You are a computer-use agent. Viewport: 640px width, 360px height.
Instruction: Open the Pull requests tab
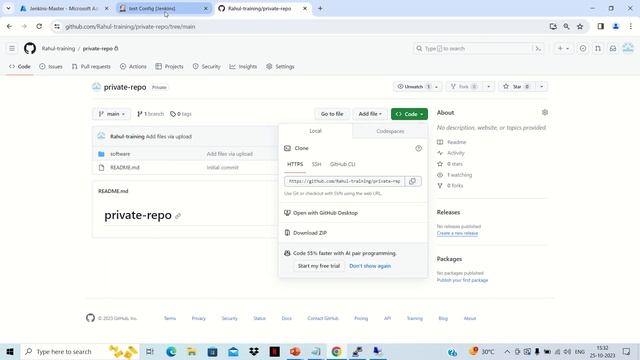click(x=91, y=67)
